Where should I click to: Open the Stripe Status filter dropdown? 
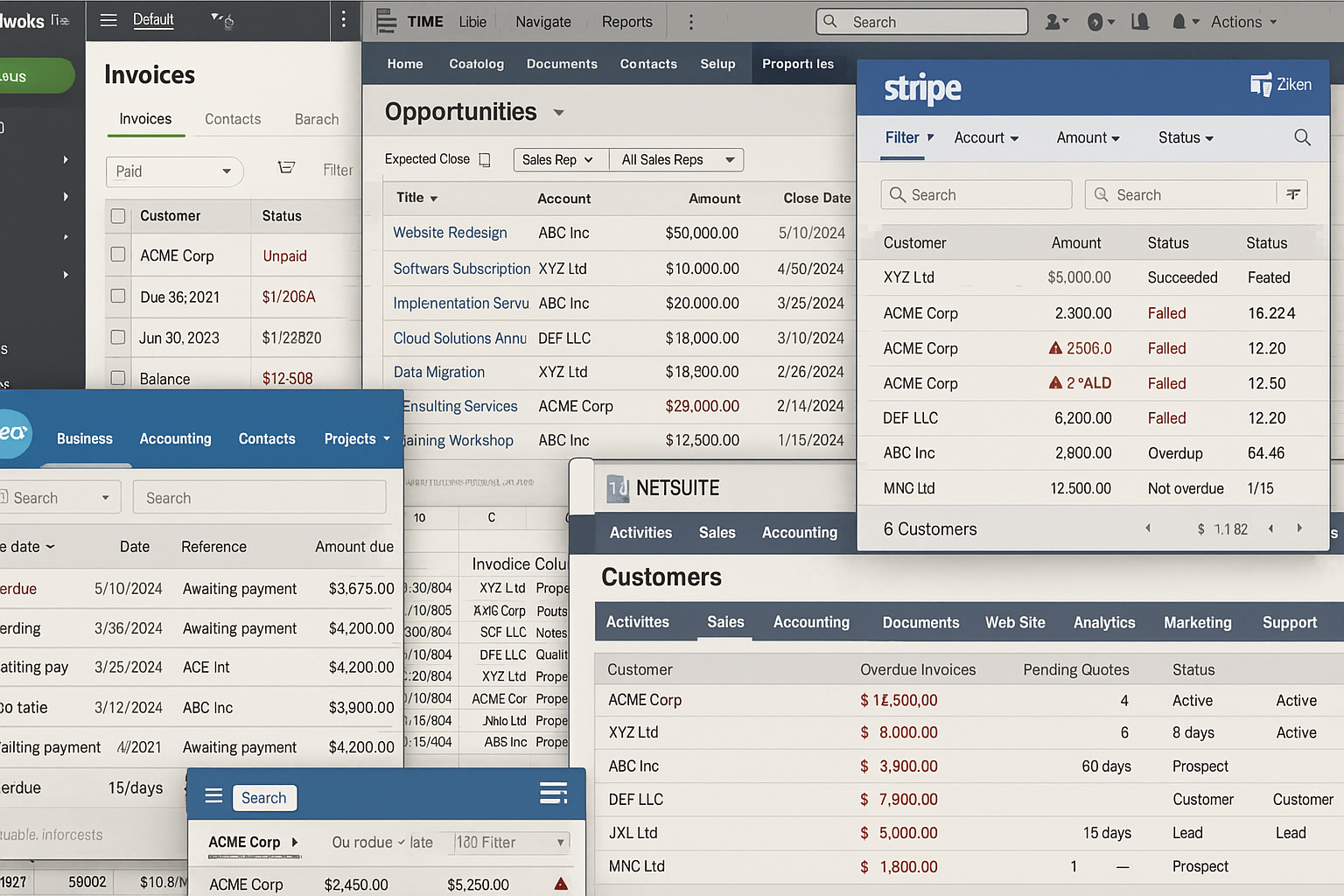tap(1186, 137)
